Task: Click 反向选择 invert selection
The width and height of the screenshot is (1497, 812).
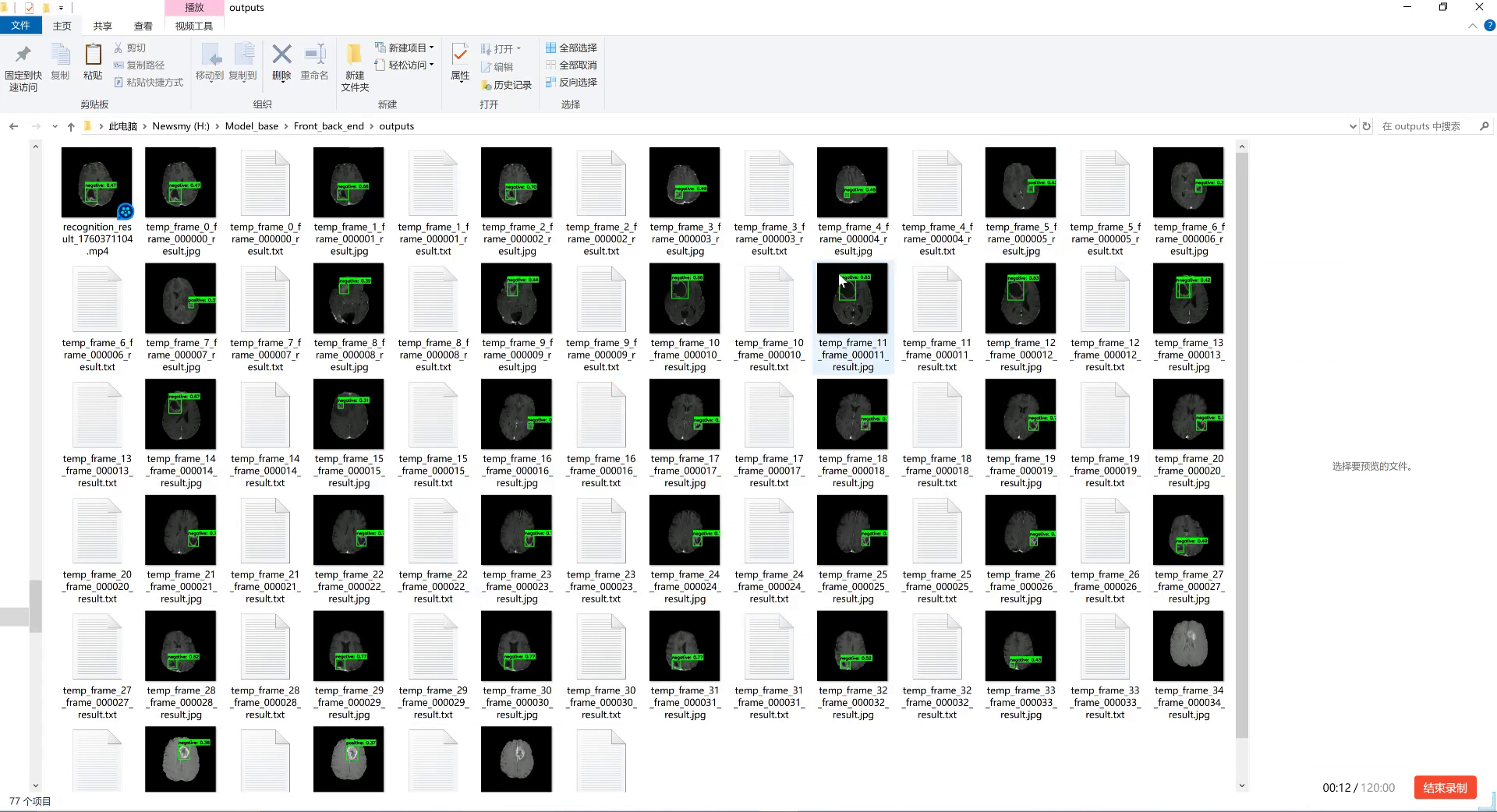Action: click(572, 83)
